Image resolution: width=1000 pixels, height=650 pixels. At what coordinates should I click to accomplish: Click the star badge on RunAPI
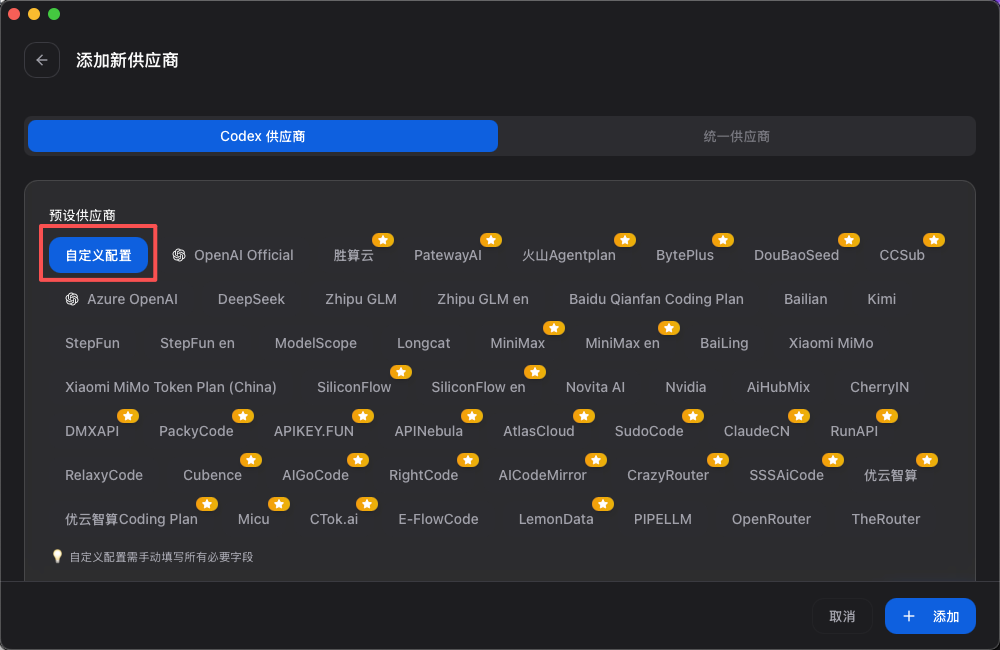pos(887,416)
